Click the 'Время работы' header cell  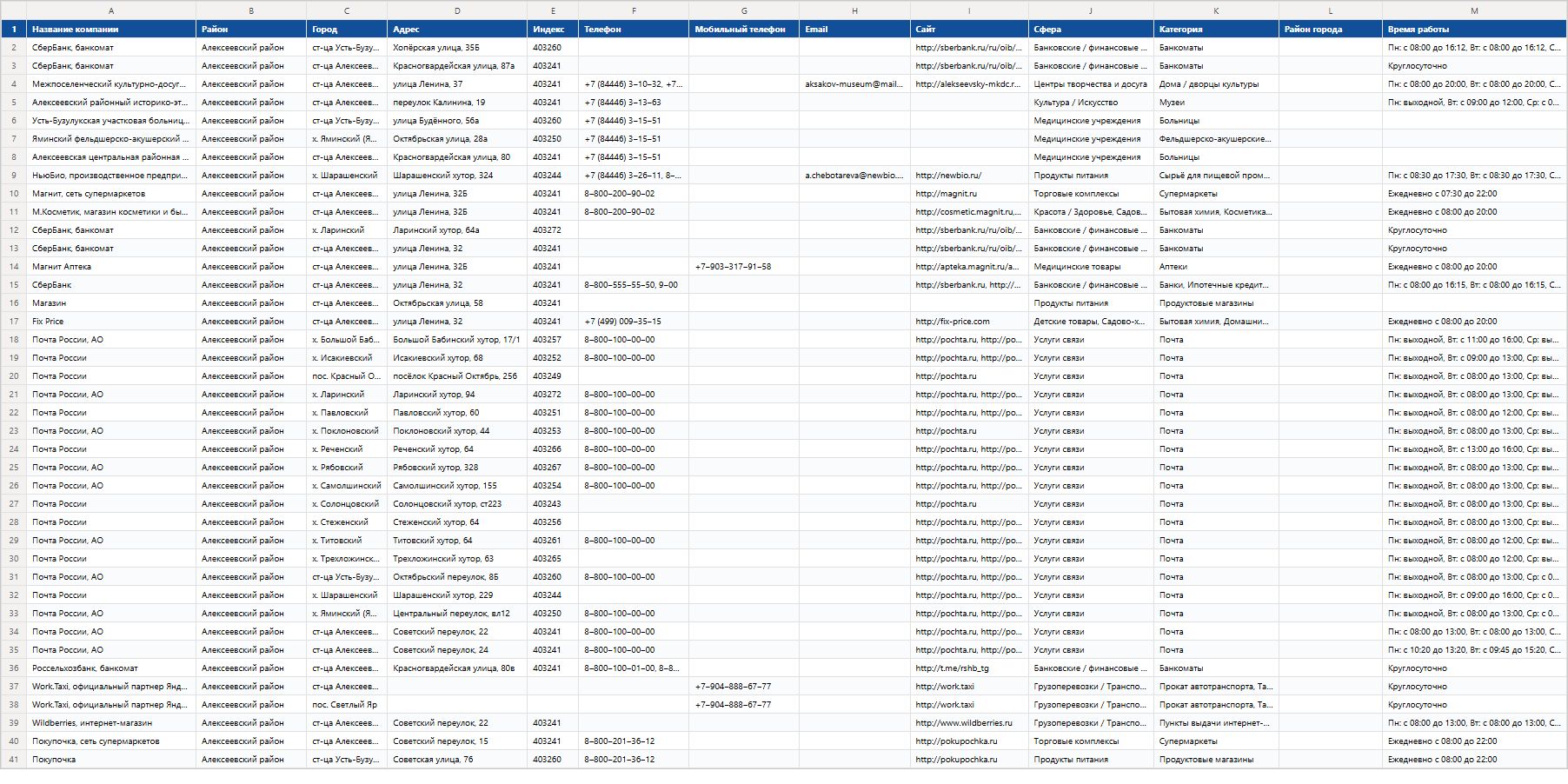coord(1474,30)
